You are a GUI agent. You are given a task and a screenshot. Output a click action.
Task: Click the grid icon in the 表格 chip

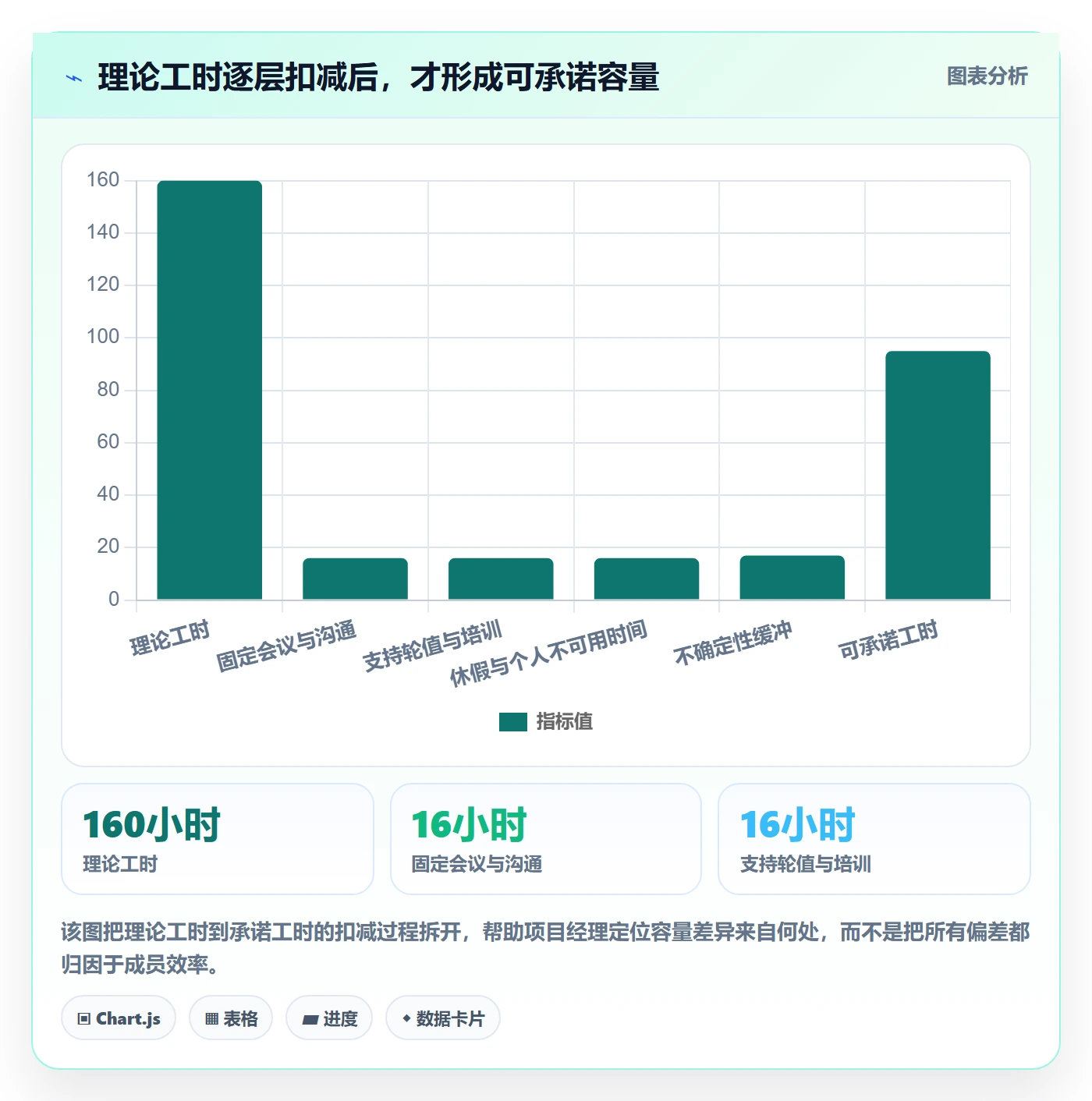point(211,1019)
